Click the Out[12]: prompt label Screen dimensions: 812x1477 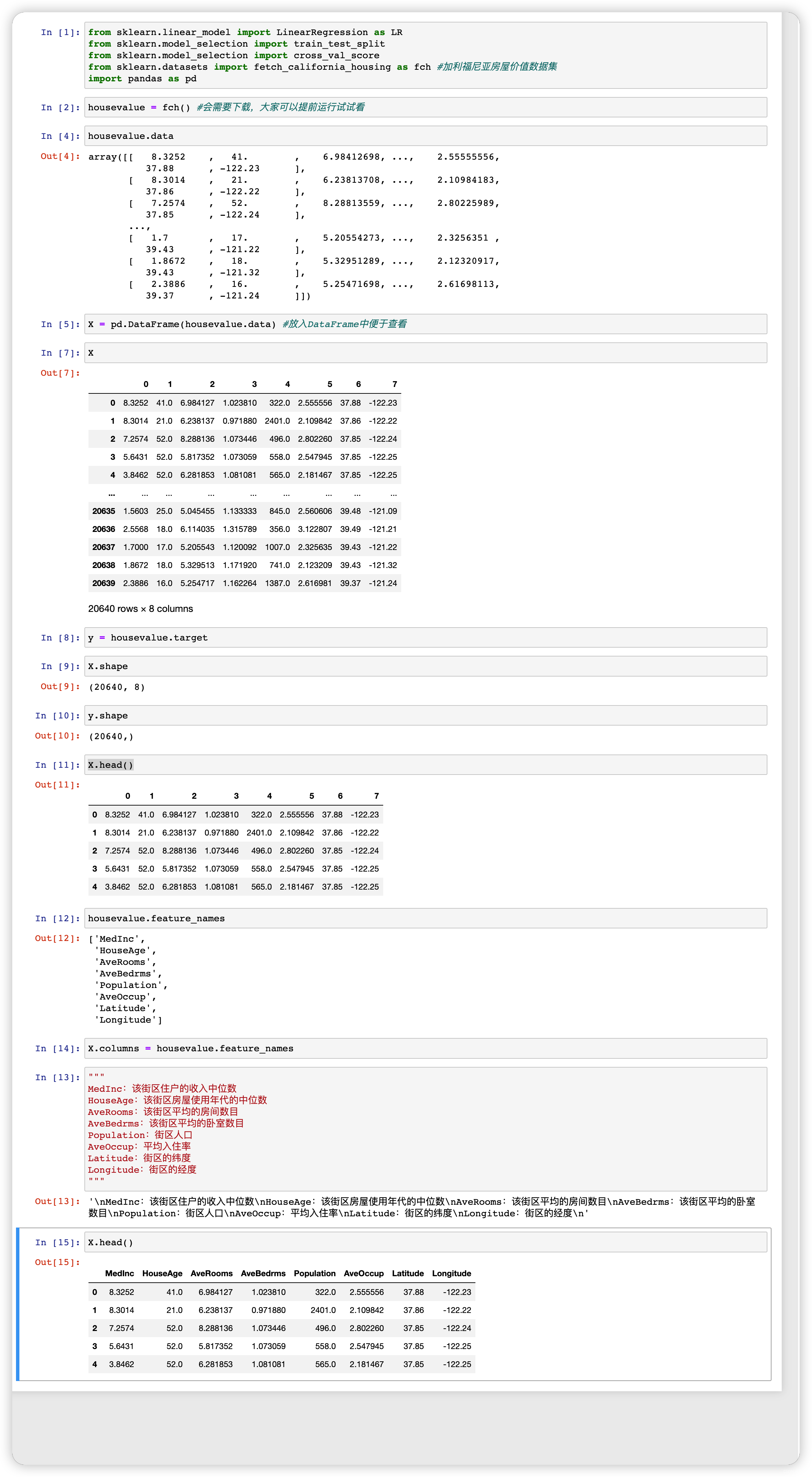[x=58, y=938]
